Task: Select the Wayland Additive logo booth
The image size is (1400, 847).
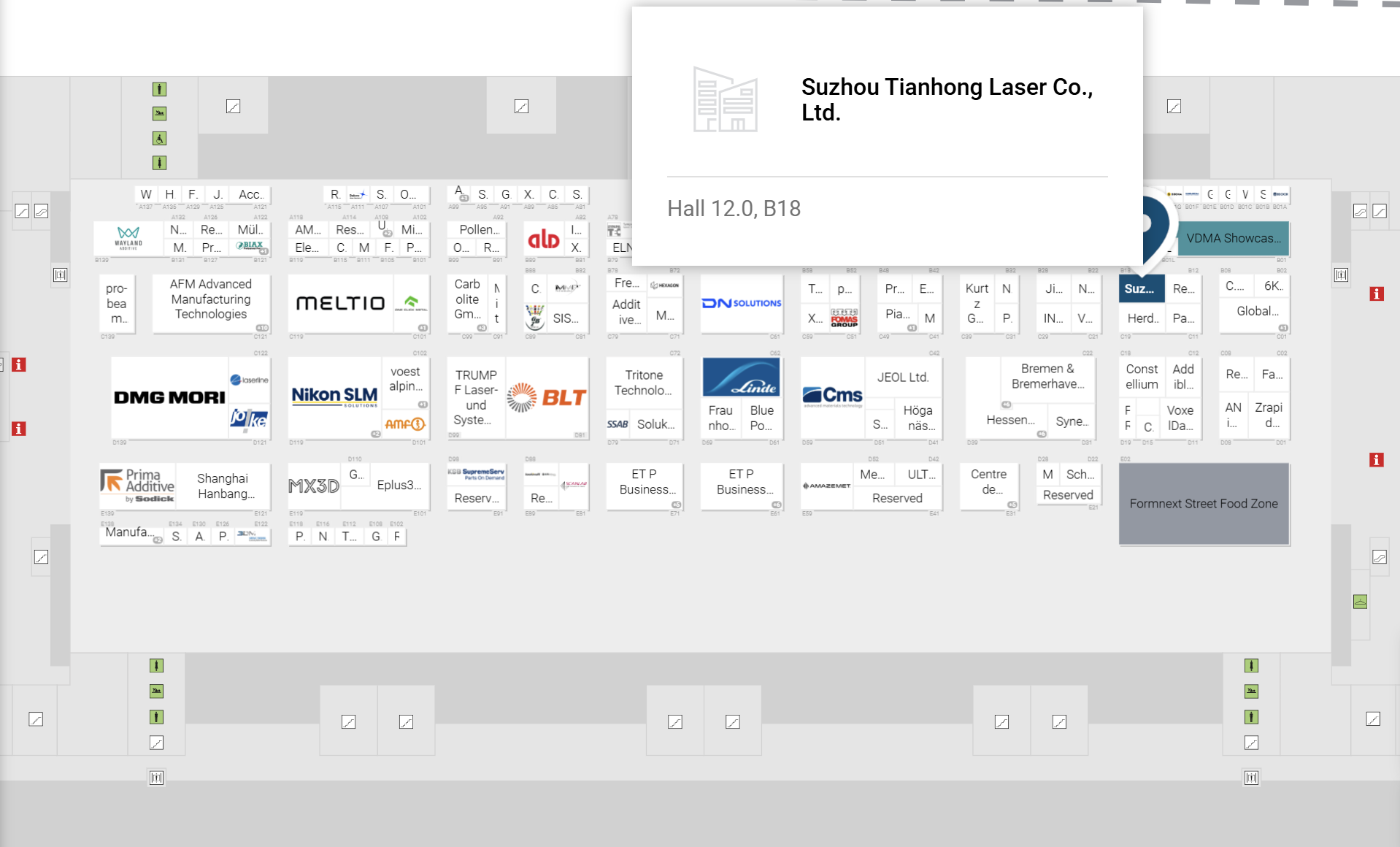Action: pos(128,238)
